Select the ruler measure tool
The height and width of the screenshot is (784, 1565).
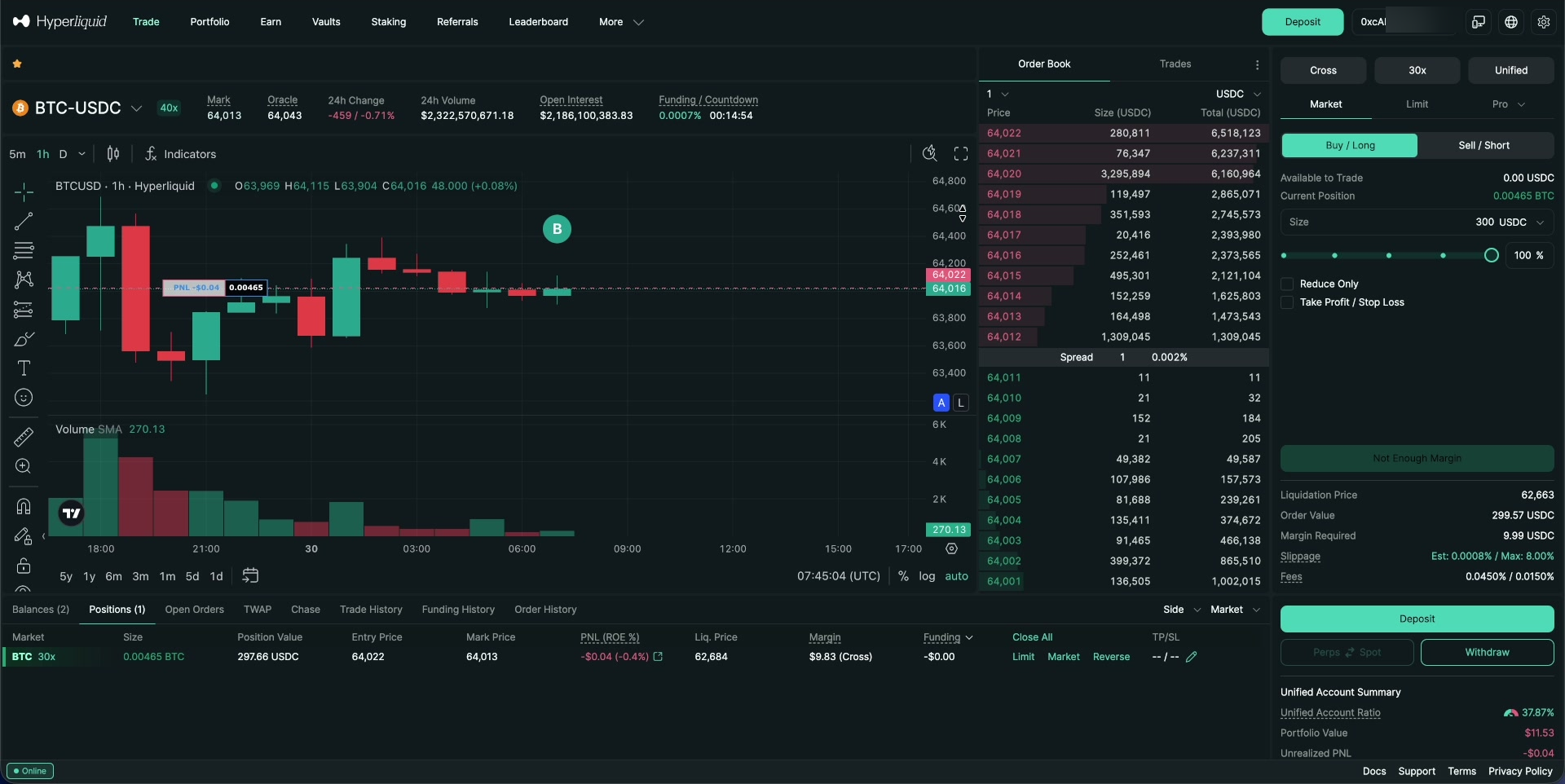[24, 437]
